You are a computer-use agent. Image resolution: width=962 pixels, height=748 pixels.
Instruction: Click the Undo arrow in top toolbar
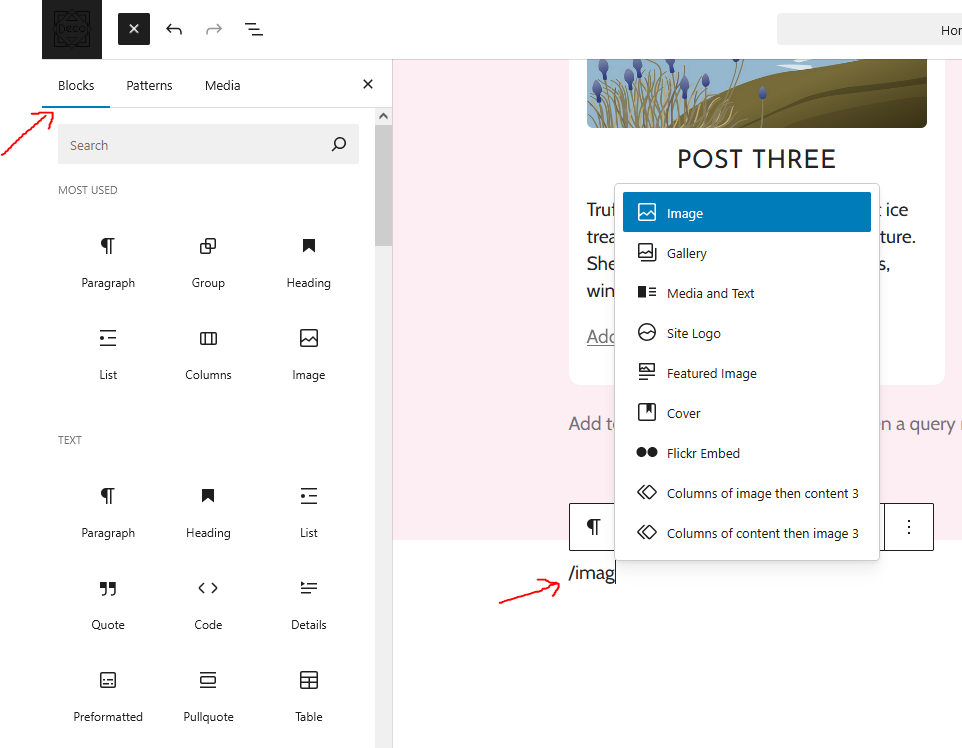pyautogui.click(x=174, y=29)
